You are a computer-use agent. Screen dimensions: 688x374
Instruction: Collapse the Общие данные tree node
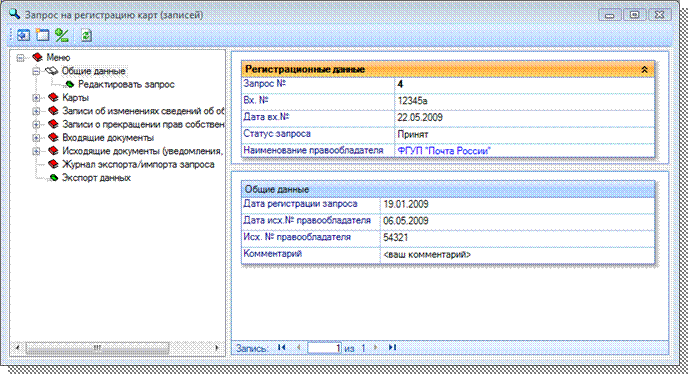tap(36, 71)
